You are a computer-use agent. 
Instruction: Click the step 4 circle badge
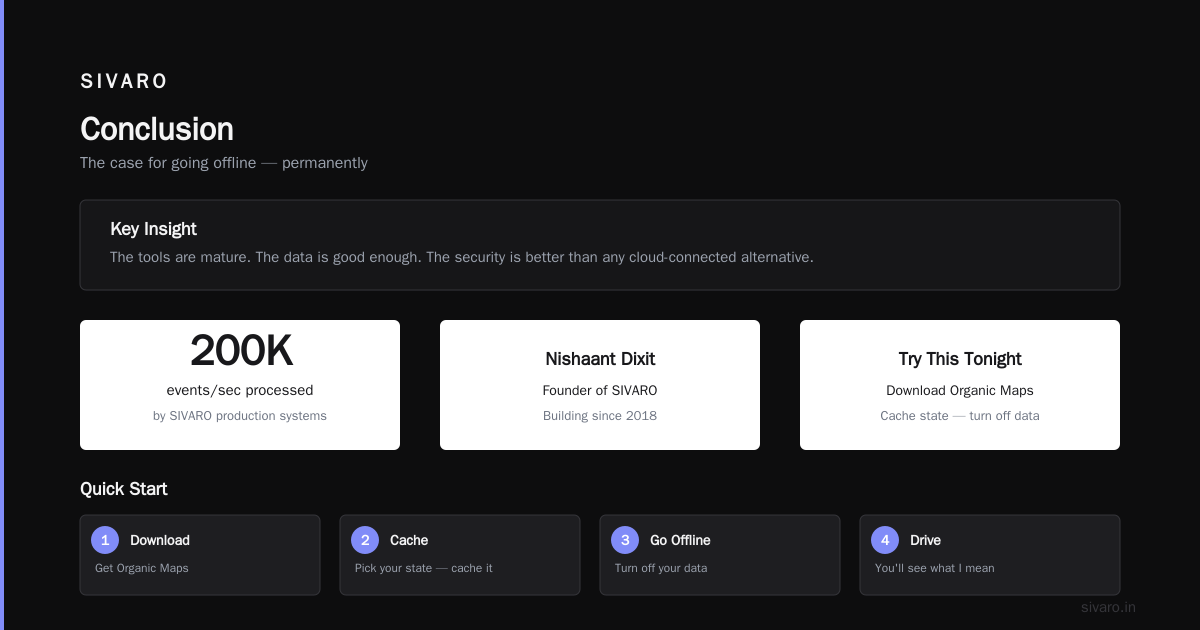coord(885,540)
